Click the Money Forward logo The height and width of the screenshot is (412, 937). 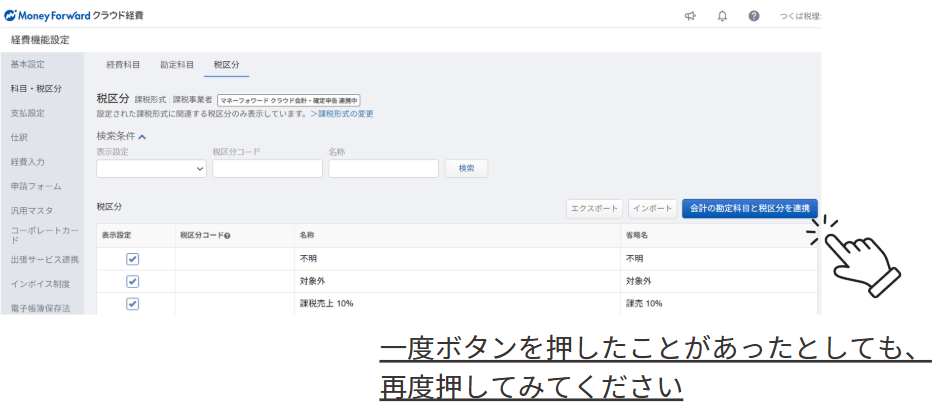pos(73,16)
